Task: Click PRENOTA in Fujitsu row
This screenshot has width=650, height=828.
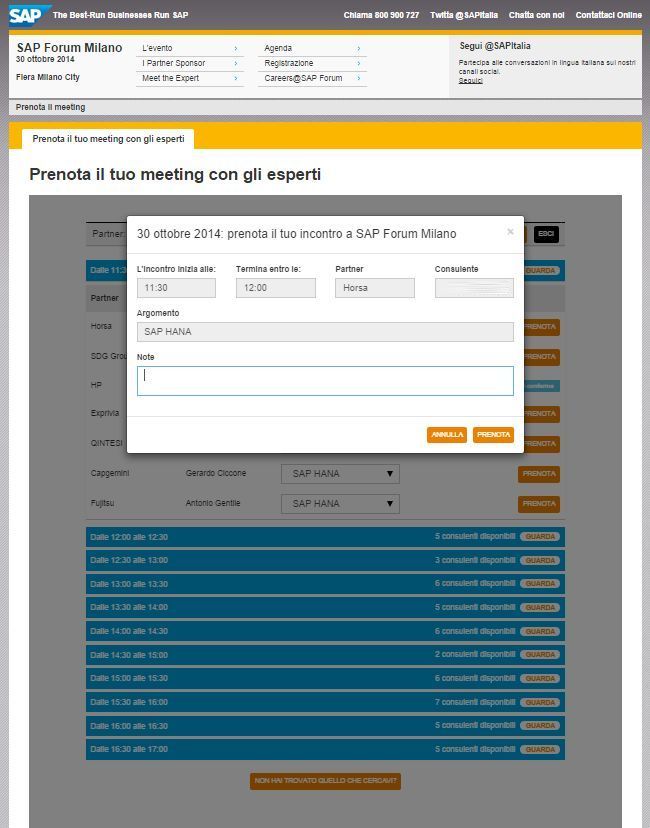Action: [539, 504]
